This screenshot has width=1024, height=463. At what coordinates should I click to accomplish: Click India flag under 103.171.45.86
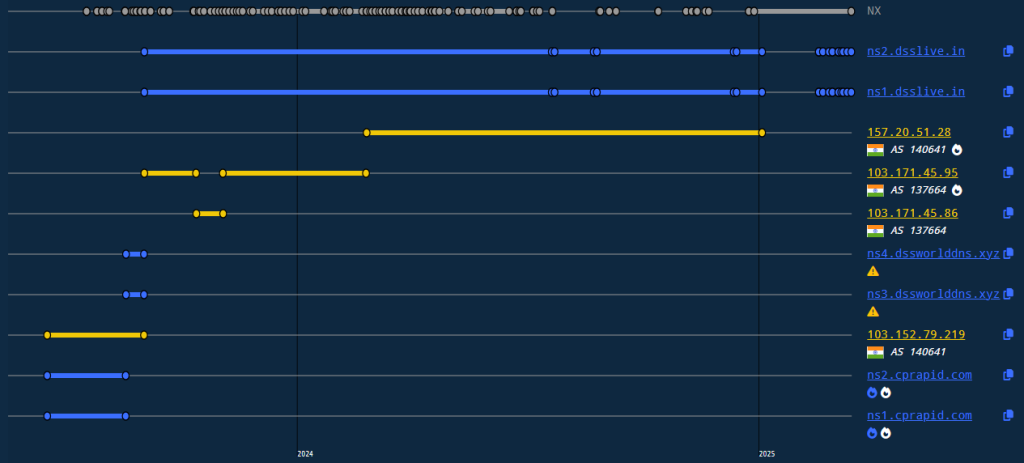[875, 231]
